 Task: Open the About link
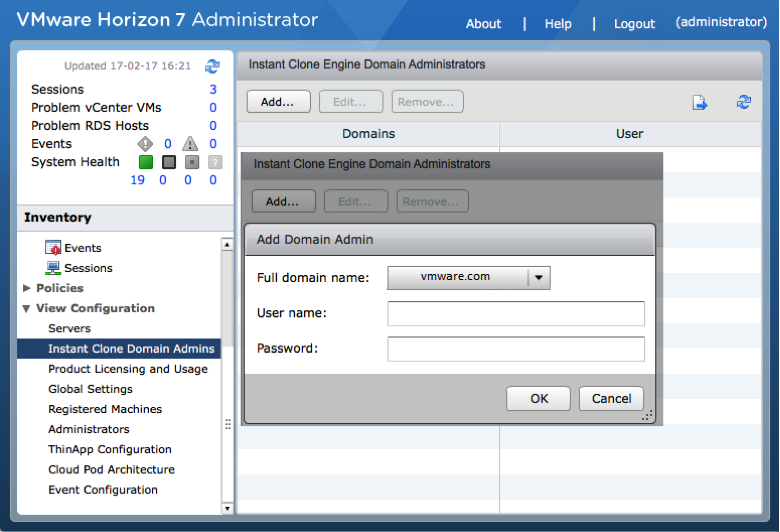point(484,23)
